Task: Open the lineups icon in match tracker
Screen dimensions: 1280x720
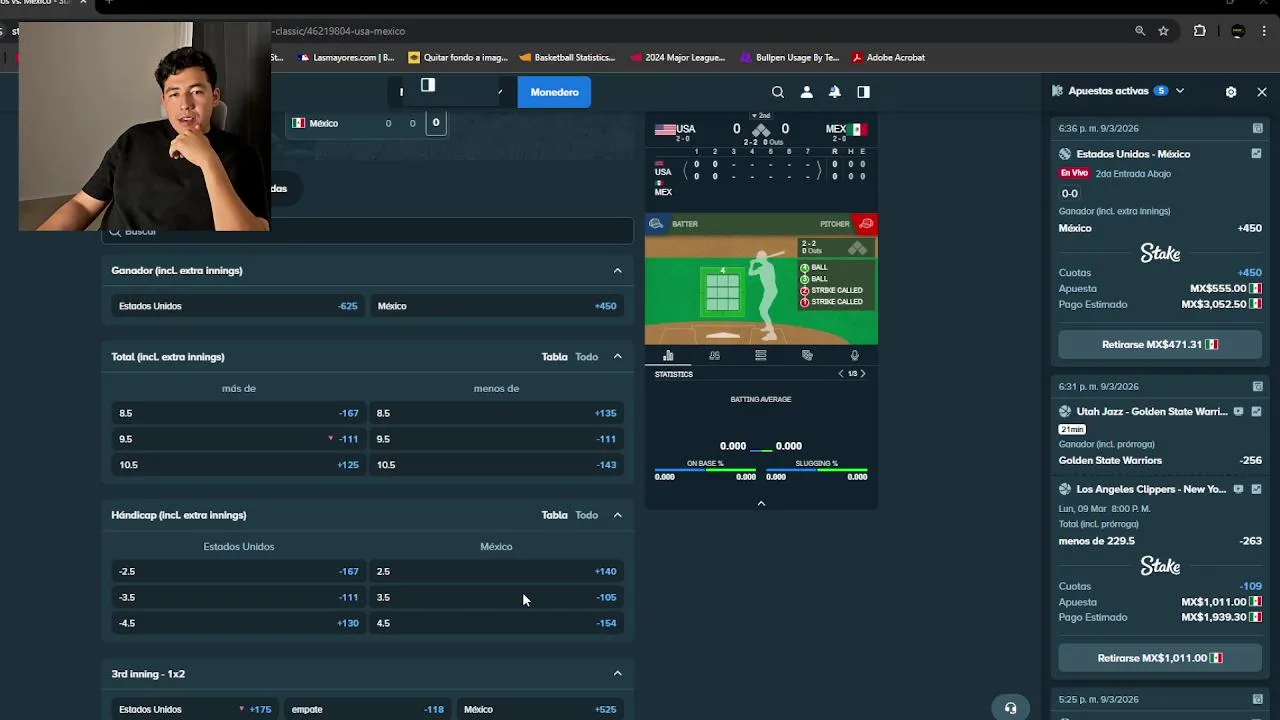Action: [x=714, y=355]
